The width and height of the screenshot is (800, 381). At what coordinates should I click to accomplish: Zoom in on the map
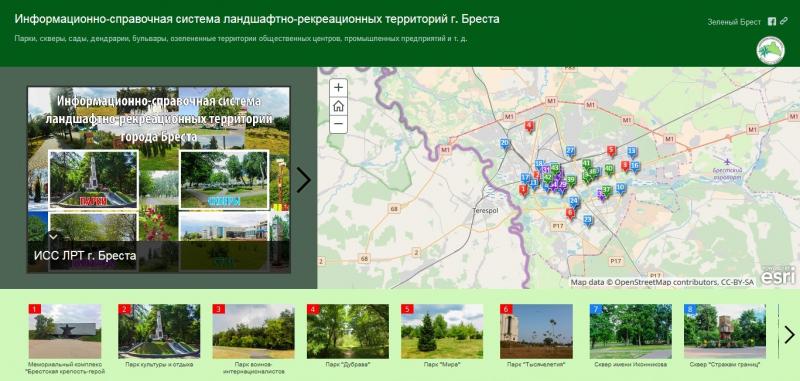click(x=338, y=88)
